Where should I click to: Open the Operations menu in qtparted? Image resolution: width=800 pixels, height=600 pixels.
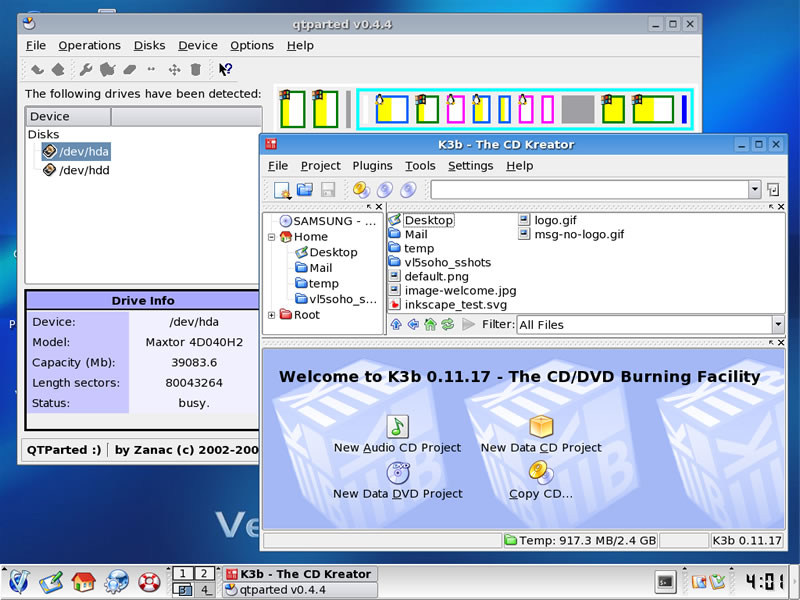coord(89,45)
